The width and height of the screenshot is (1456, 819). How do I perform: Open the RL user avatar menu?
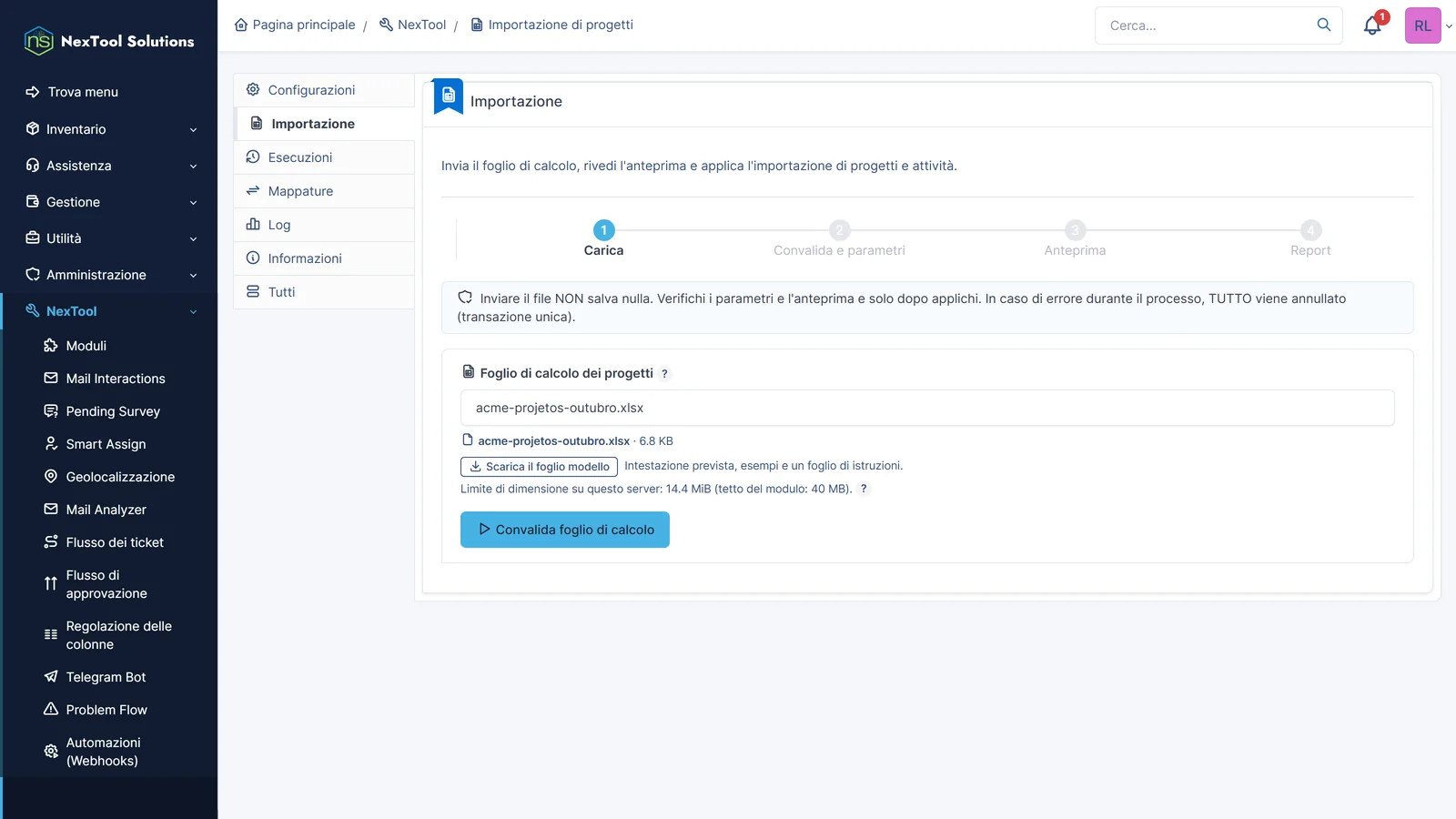pos(1423,25)
